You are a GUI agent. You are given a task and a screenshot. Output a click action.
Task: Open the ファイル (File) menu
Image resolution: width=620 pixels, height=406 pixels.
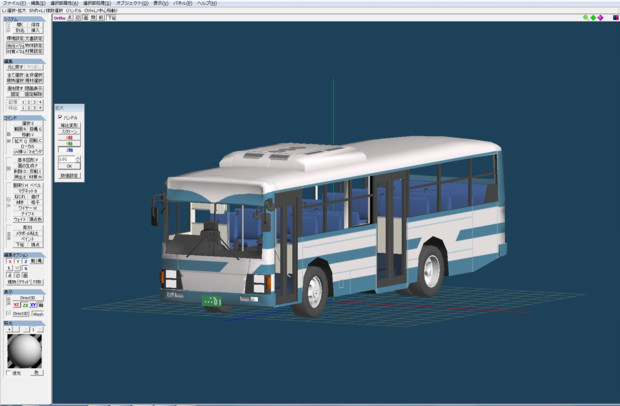13,3
